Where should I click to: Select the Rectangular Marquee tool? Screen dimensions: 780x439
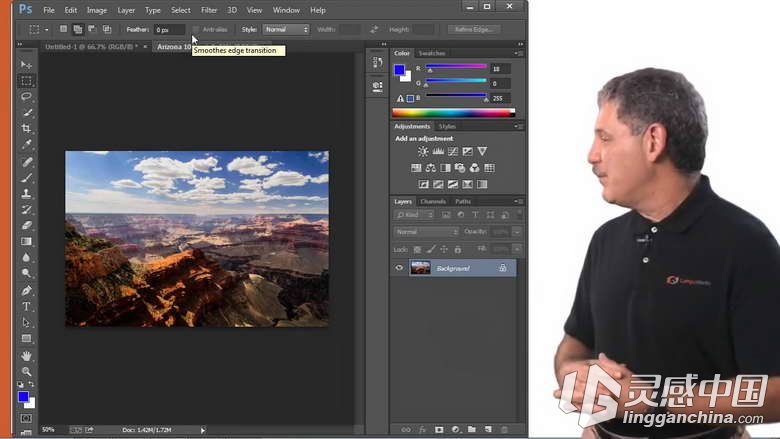click(26, 81)
